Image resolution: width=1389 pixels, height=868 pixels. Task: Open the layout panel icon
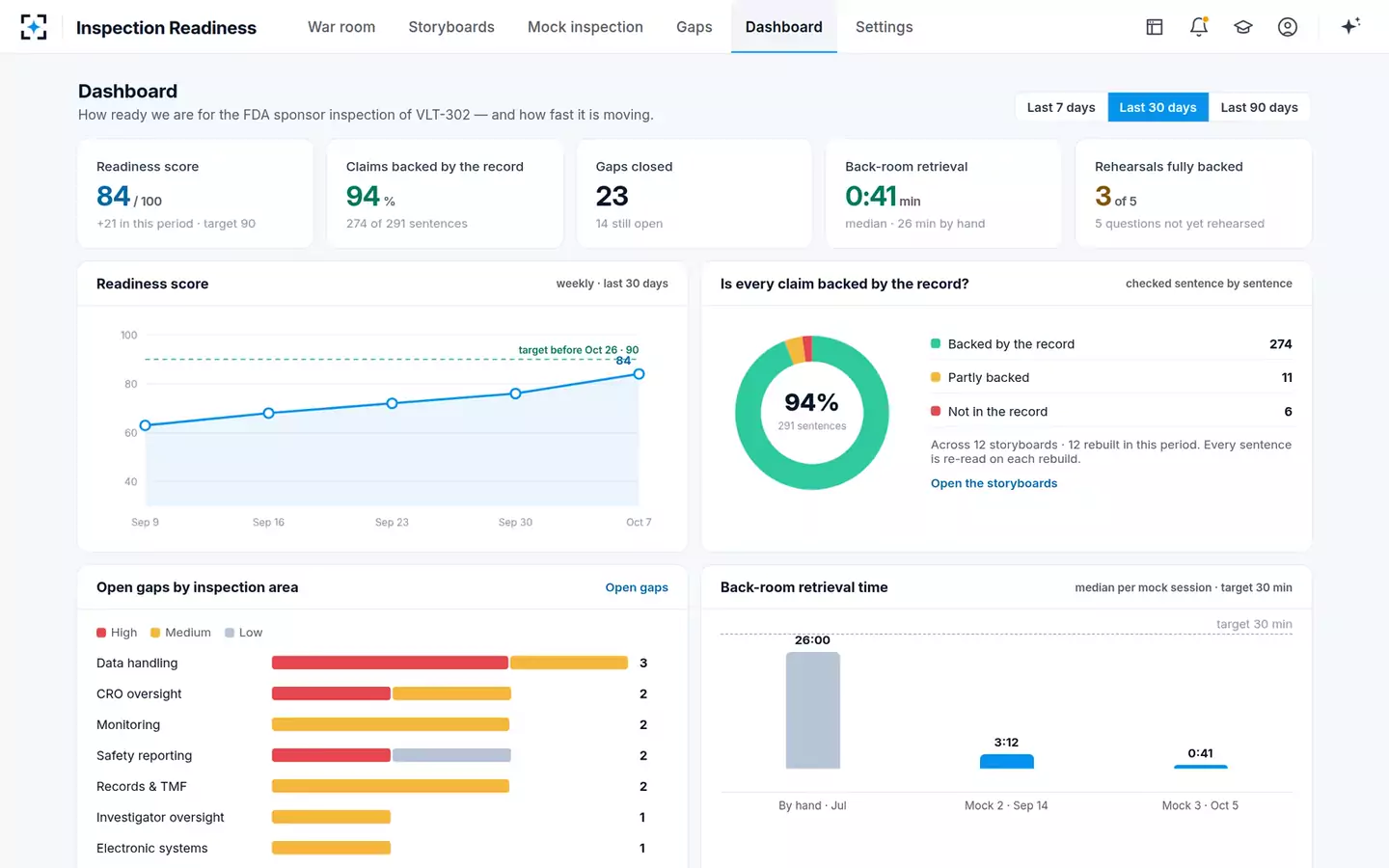[x=1155, y=27]
